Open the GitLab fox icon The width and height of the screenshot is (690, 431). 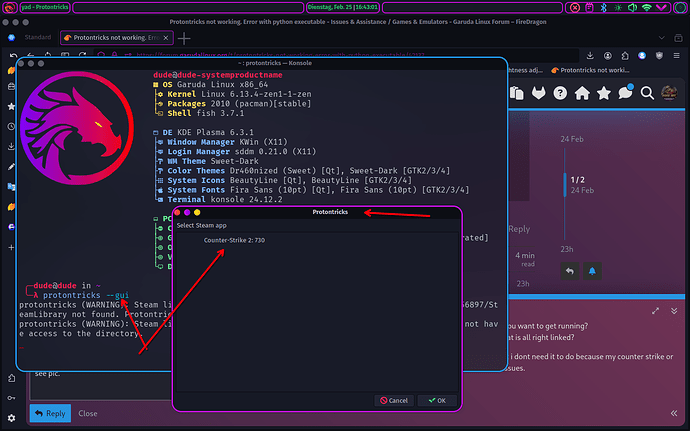coord(539,93)
